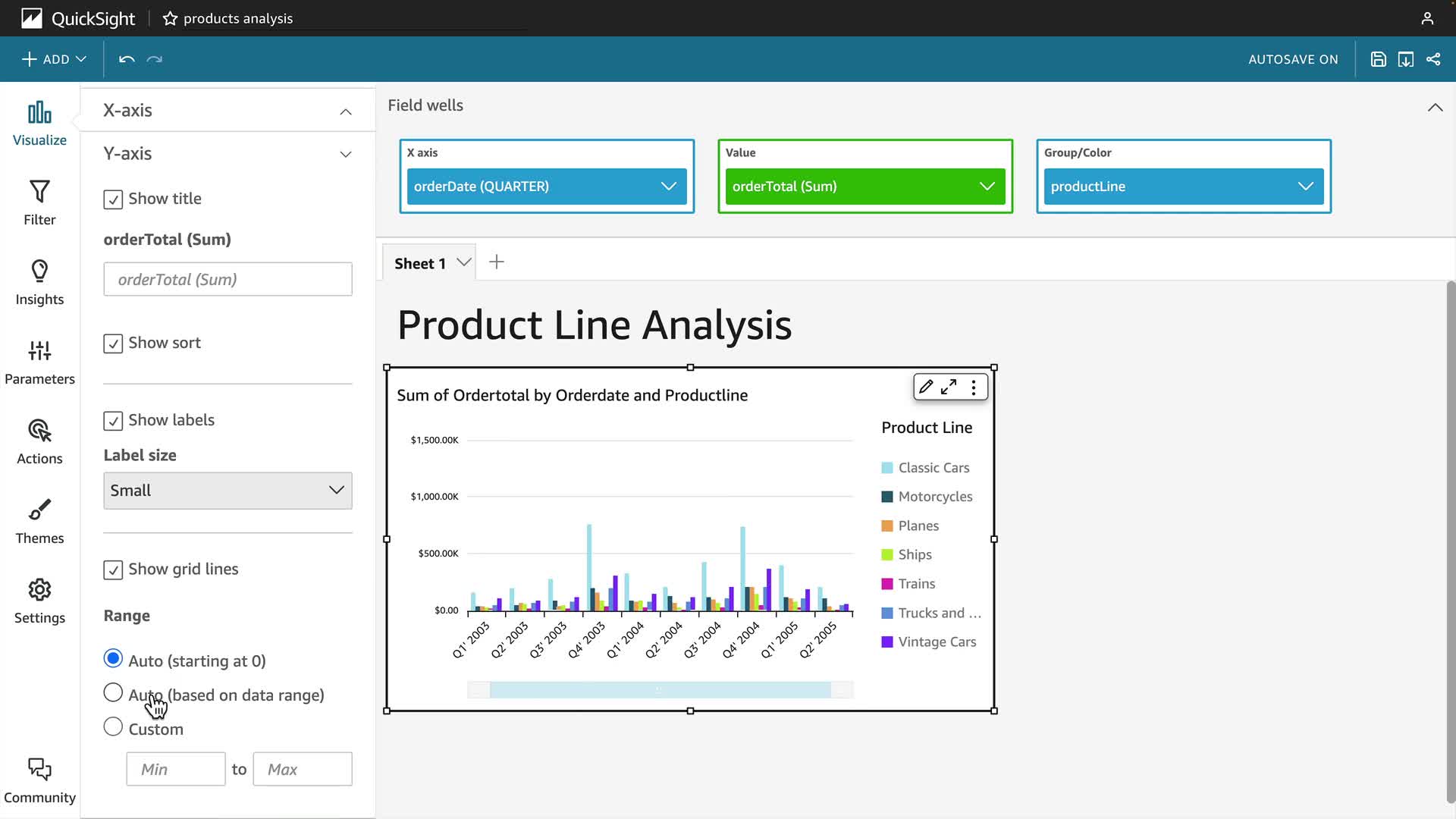Open the Themes brush icon
1456x819 pixels.
point(39,510)
